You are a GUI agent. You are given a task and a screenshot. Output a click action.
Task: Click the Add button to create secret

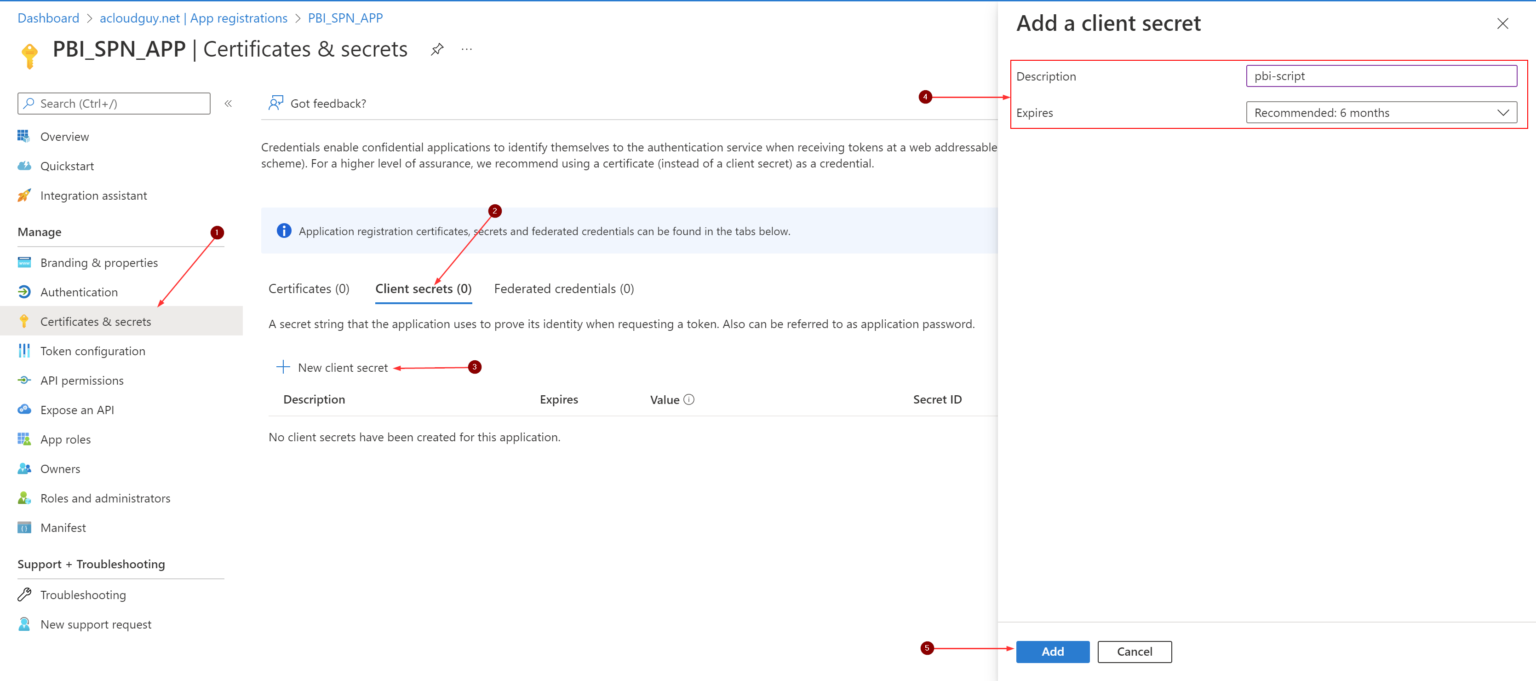coord(1052,651)
